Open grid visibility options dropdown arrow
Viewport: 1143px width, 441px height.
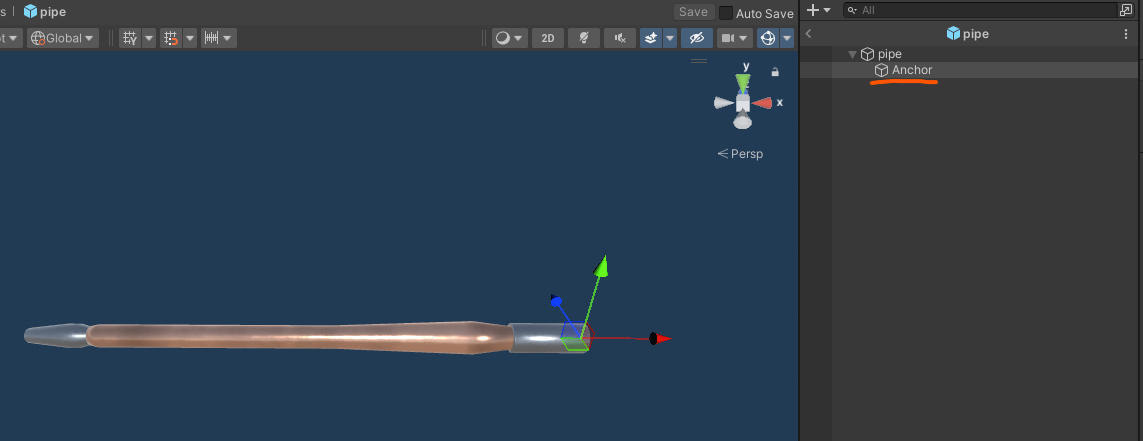[149, 38]
